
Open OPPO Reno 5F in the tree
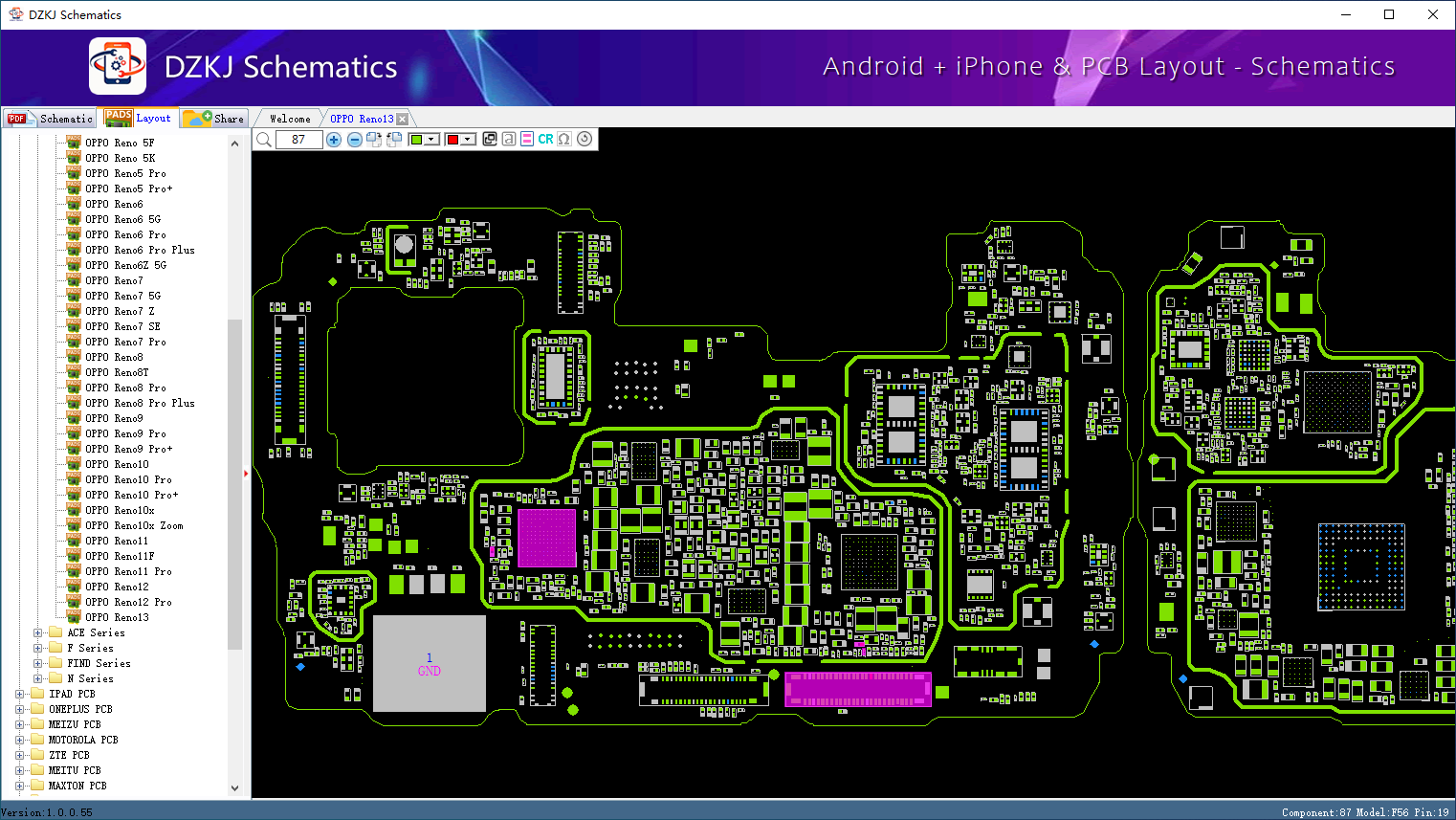(x=120, y=143)
